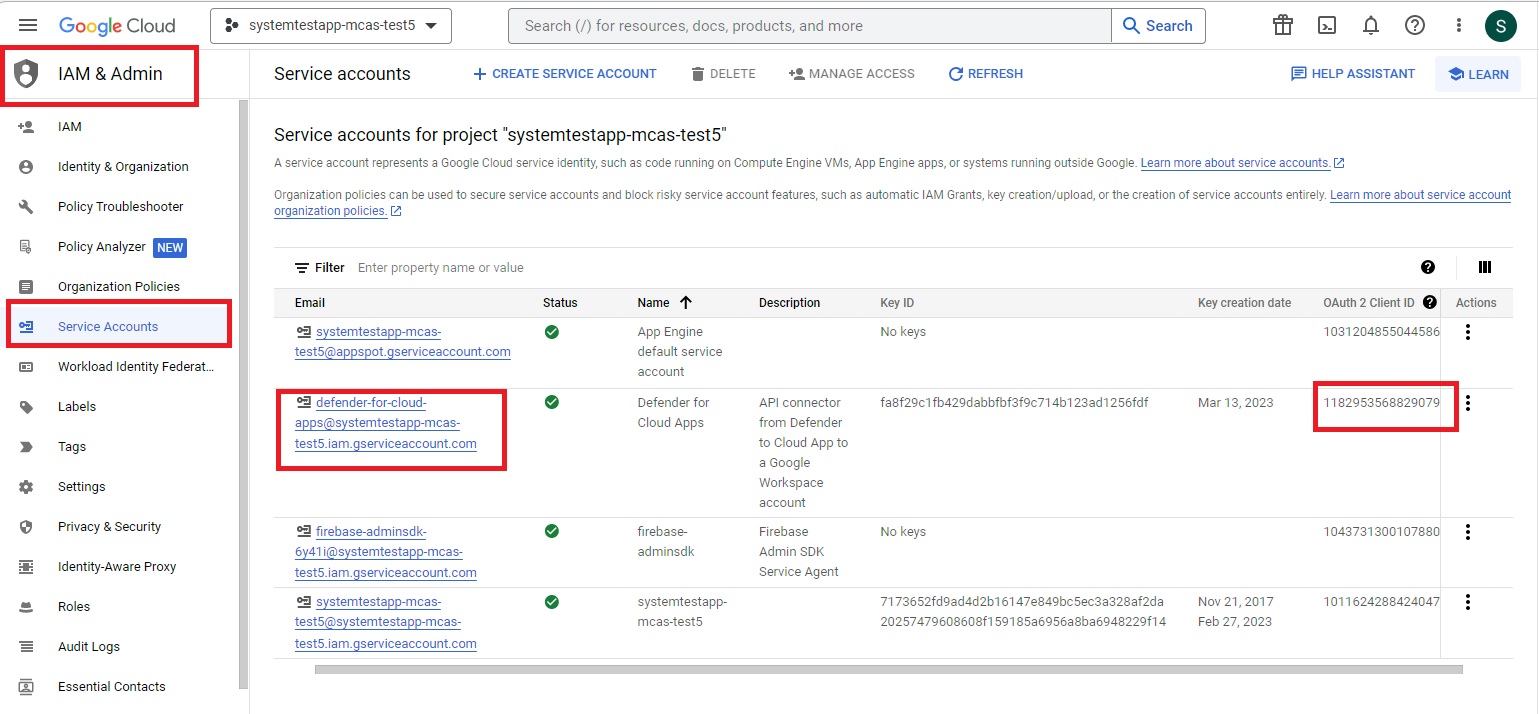Image resolution: width=1539 pixels, height=714 pixels.
Task: Click the horizontal table scrollbar
Action: click(x=888, y=669)
